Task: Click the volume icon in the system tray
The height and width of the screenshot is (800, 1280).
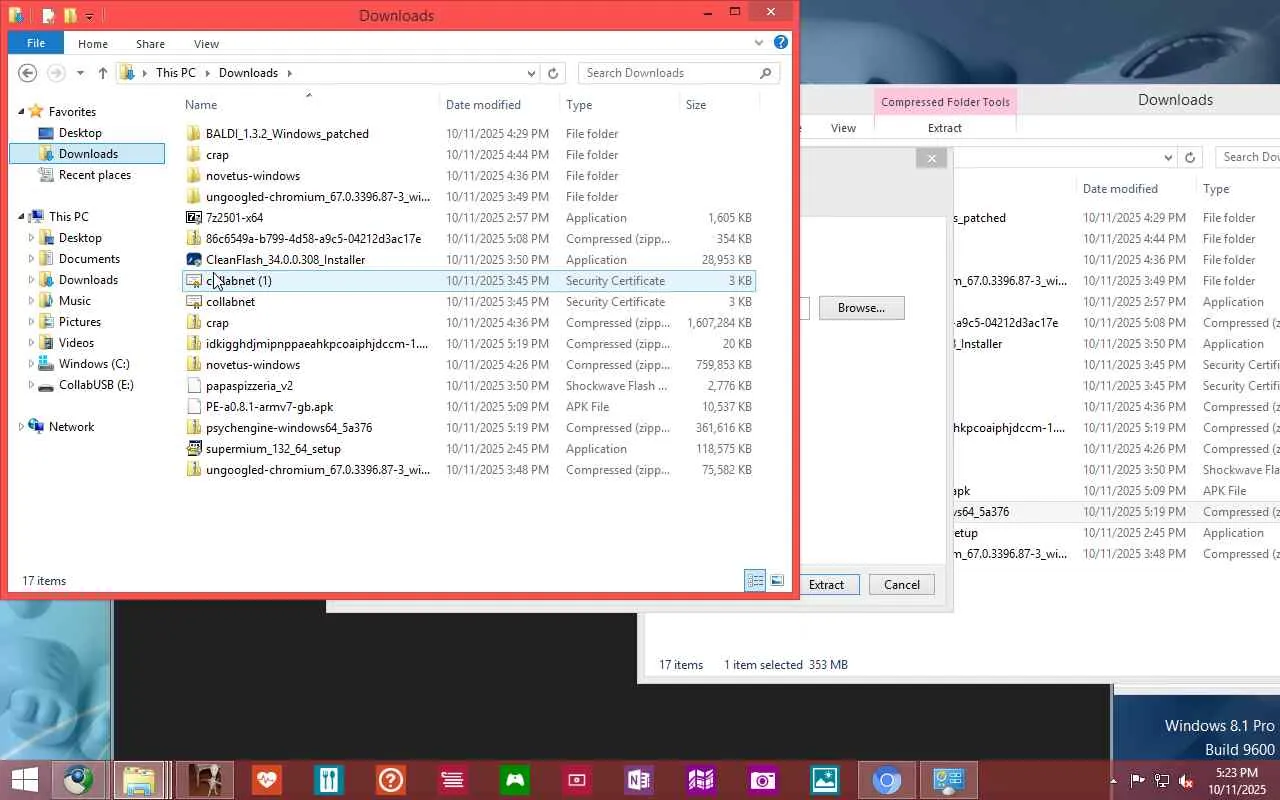Action: coord(1187,780)
